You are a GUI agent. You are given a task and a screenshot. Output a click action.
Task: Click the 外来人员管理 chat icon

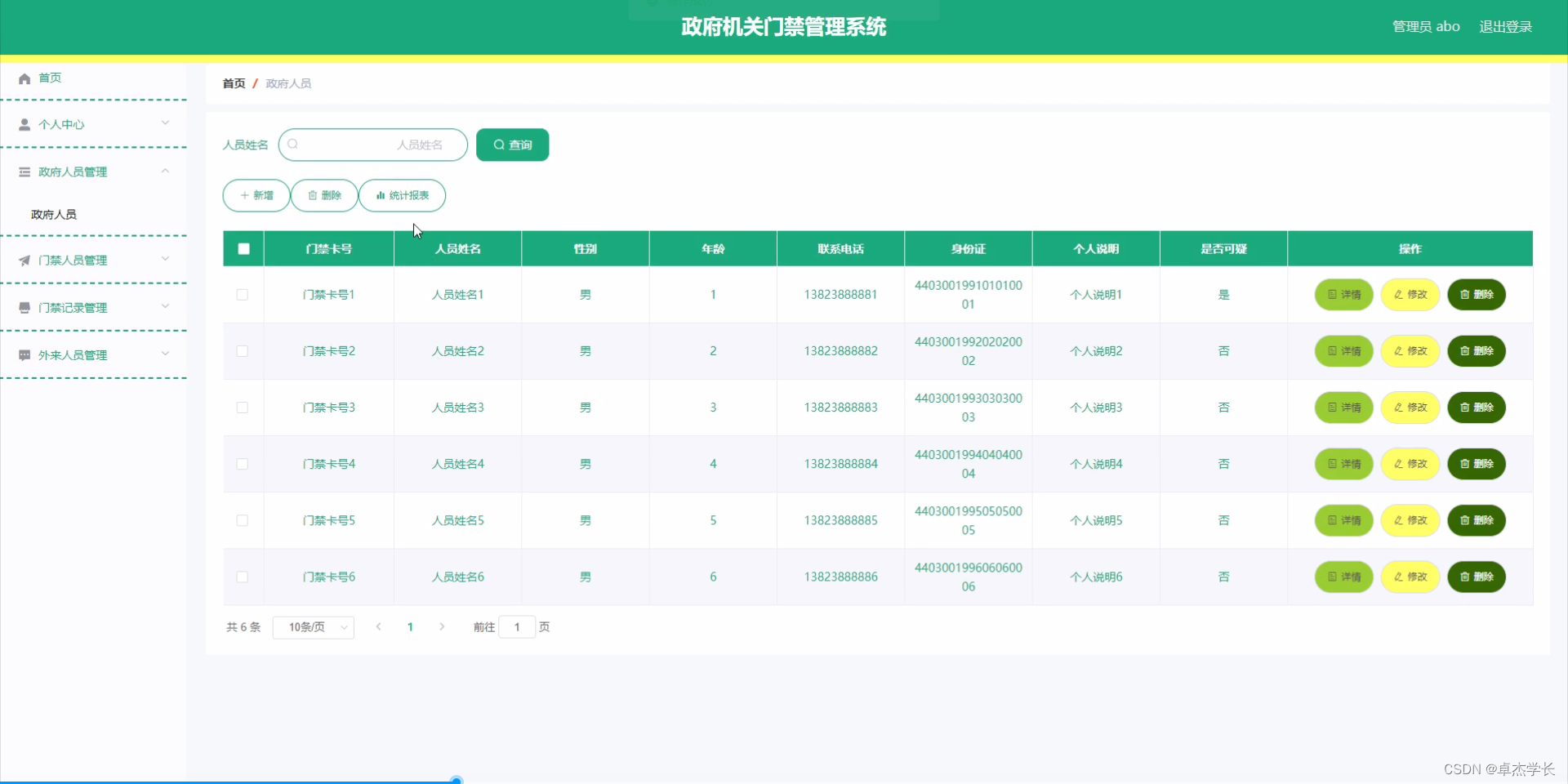(x=24, y=354)
